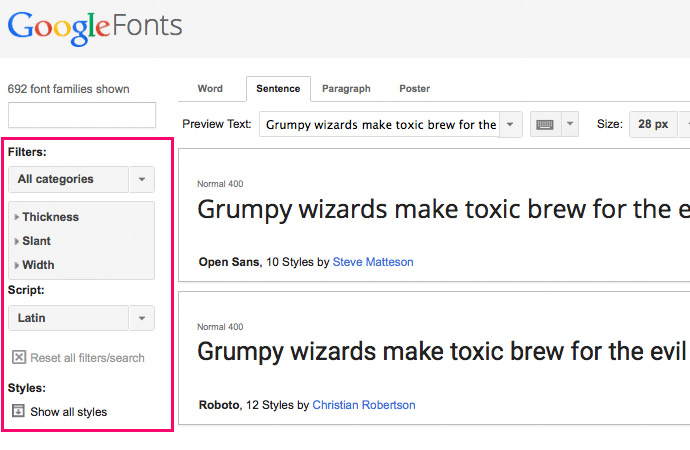Click Normal 400 label above Roboto
The width and height of the screenshot is (690, 450).
(x=220, y=327)
